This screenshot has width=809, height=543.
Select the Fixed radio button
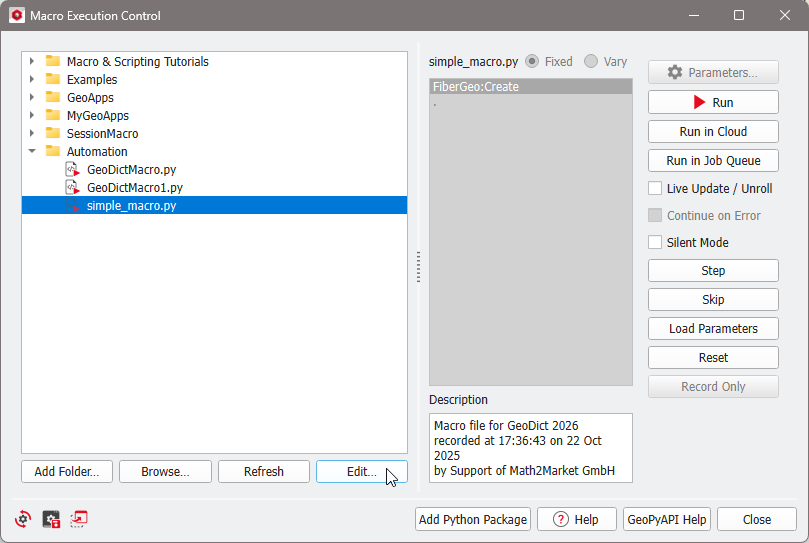(532, 61)
